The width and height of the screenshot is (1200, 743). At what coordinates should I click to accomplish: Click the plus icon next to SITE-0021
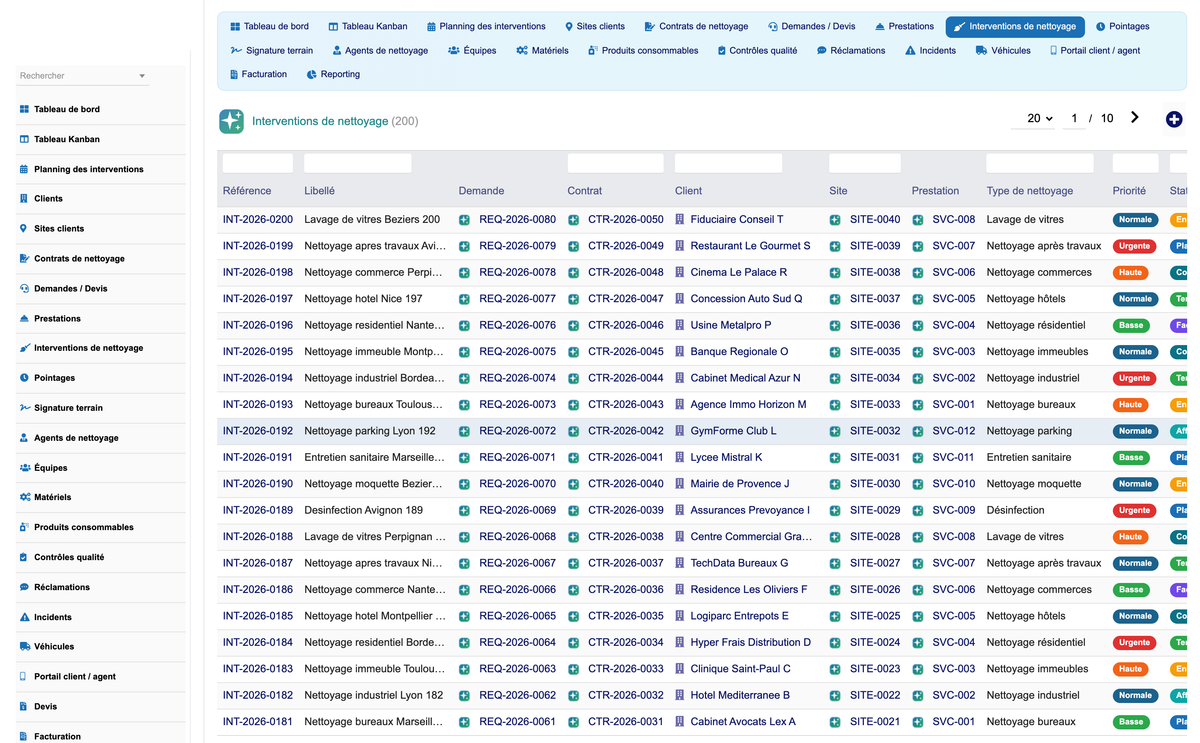(835, 722)
